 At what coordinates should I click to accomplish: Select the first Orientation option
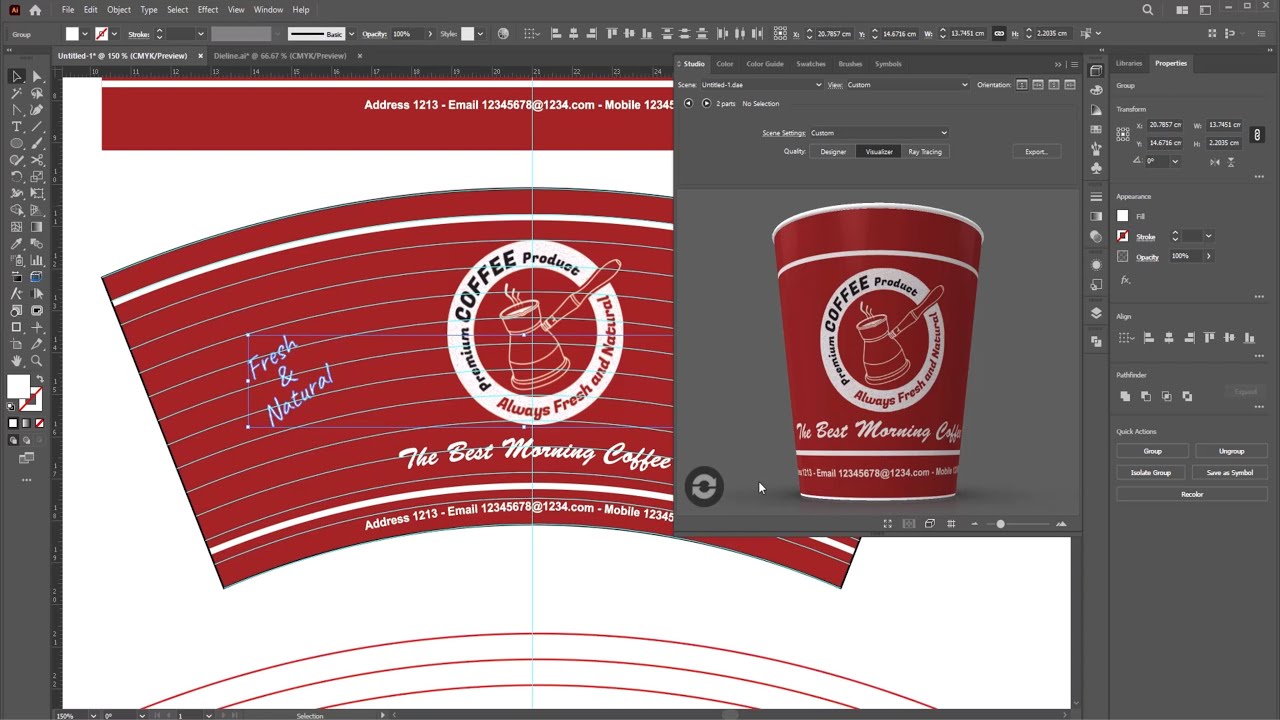[1022, 85]
